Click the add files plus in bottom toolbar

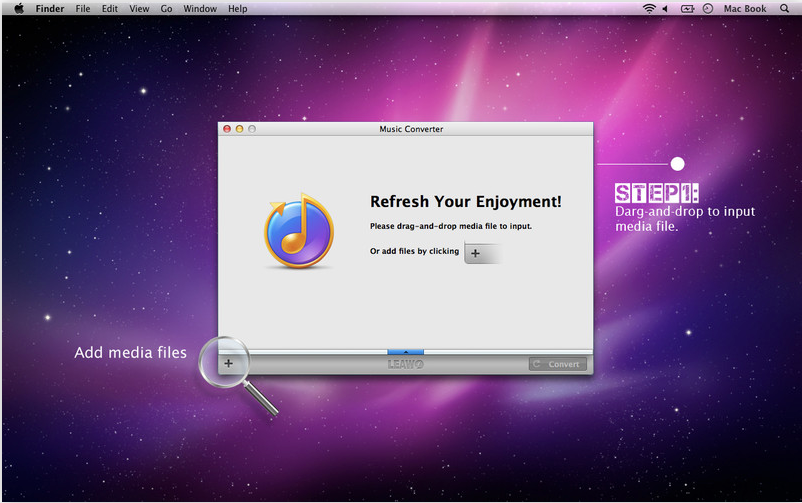229,363
